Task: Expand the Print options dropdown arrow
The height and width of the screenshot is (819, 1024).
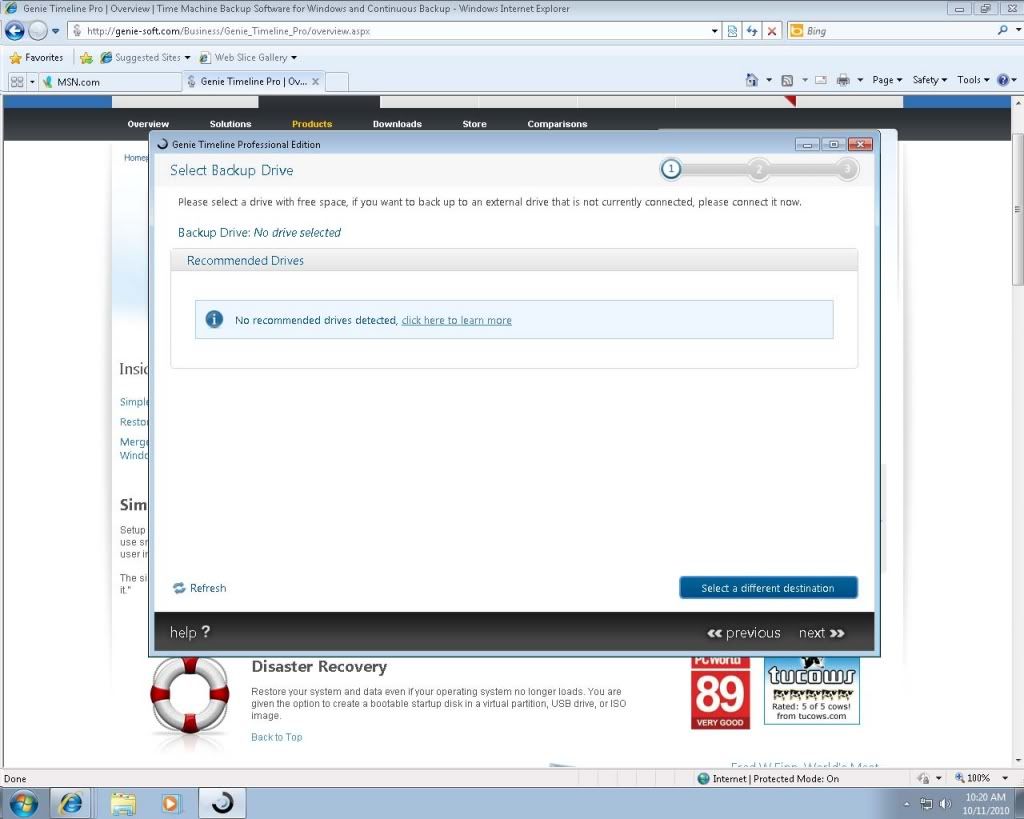Action: coord(860,80)
